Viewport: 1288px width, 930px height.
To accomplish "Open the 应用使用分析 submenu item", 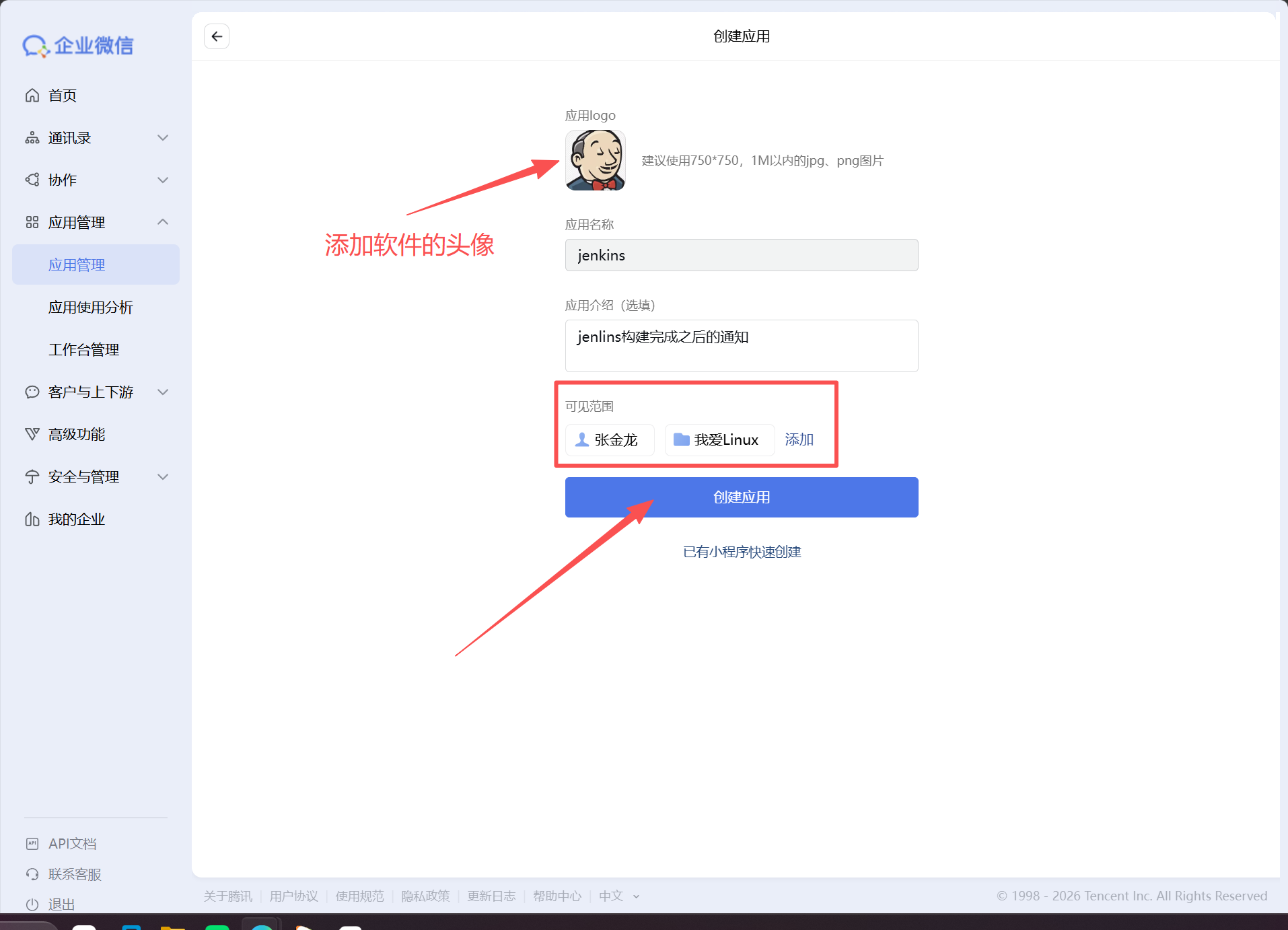I will [x=91, y=308].
